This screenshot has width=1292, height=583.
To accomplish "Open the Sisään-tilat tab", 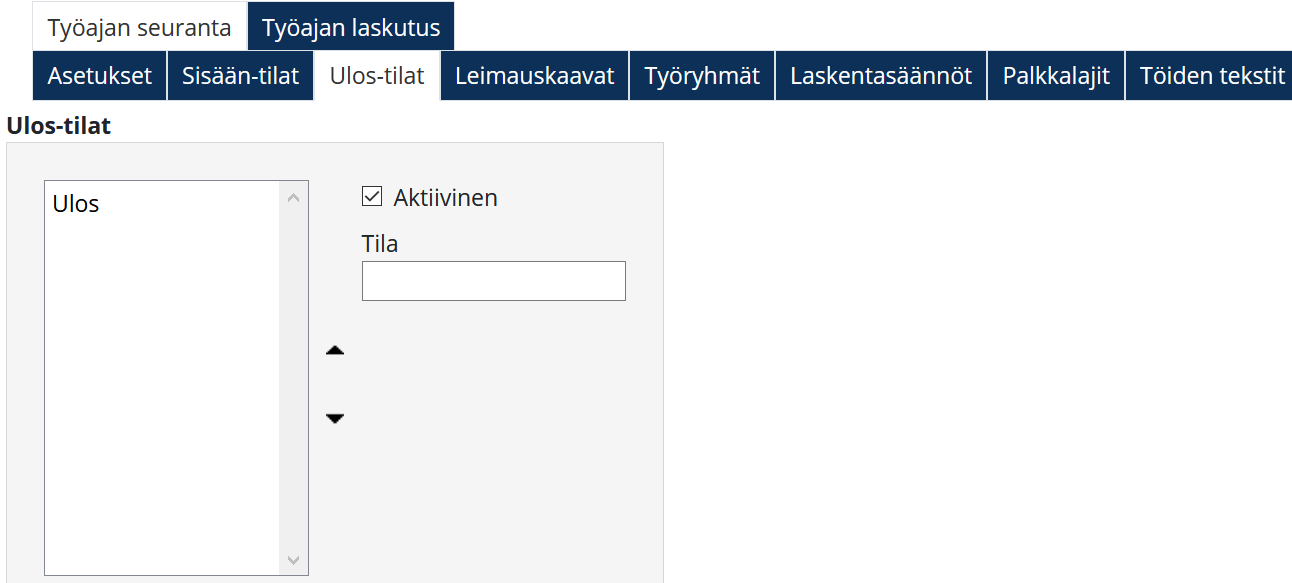I will tap(240, 76).
